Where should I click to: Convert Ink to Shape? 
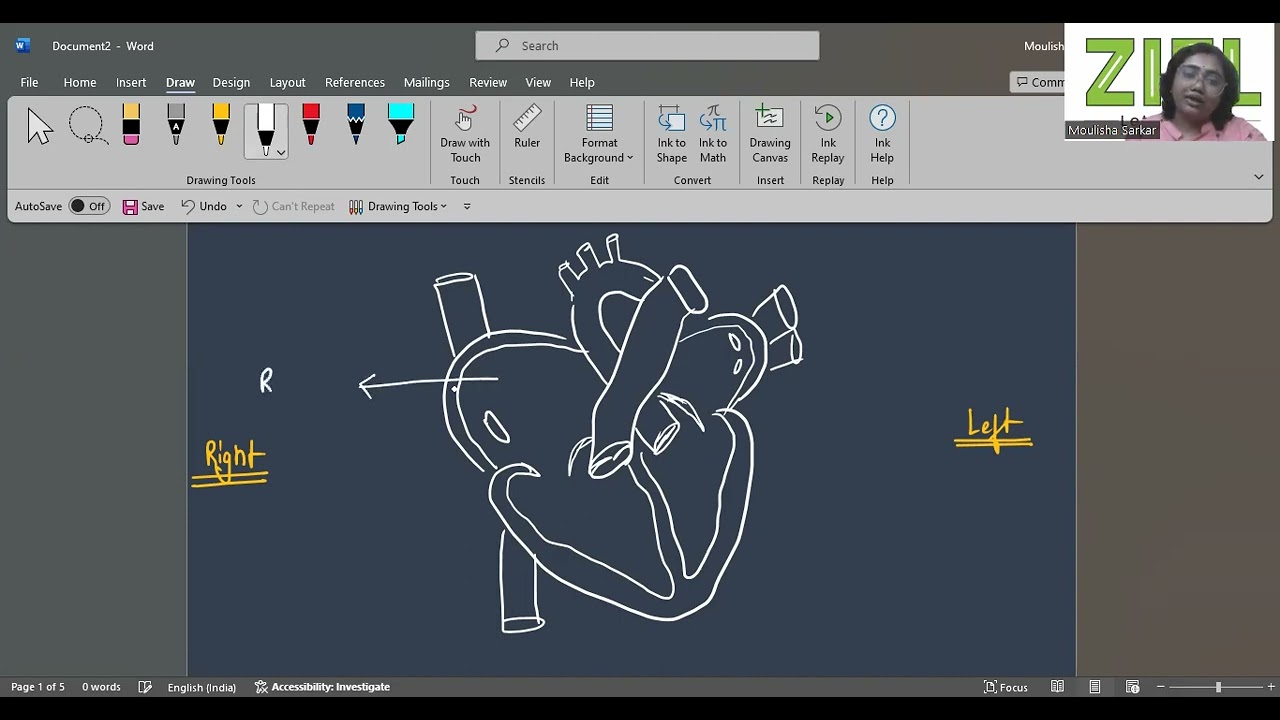(672, 135)
